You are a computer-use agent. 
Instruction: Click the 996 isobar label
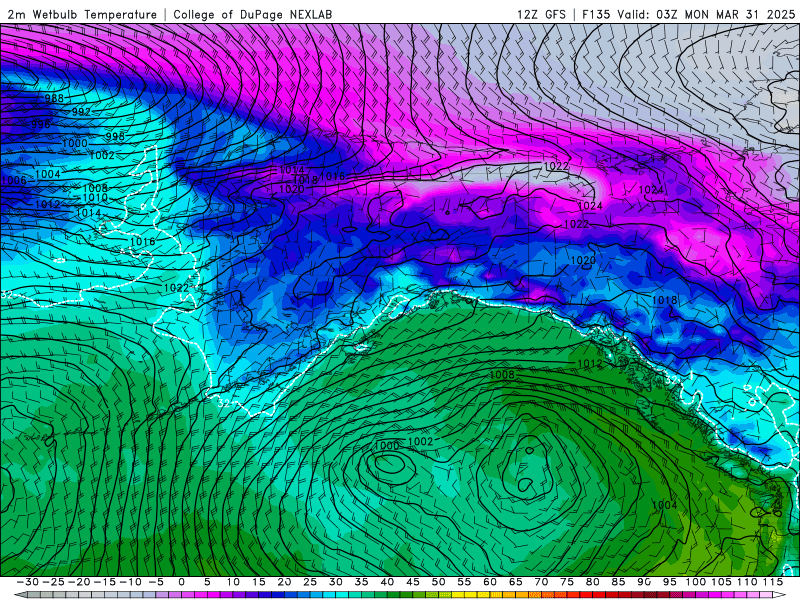click(x=40, y=124)
